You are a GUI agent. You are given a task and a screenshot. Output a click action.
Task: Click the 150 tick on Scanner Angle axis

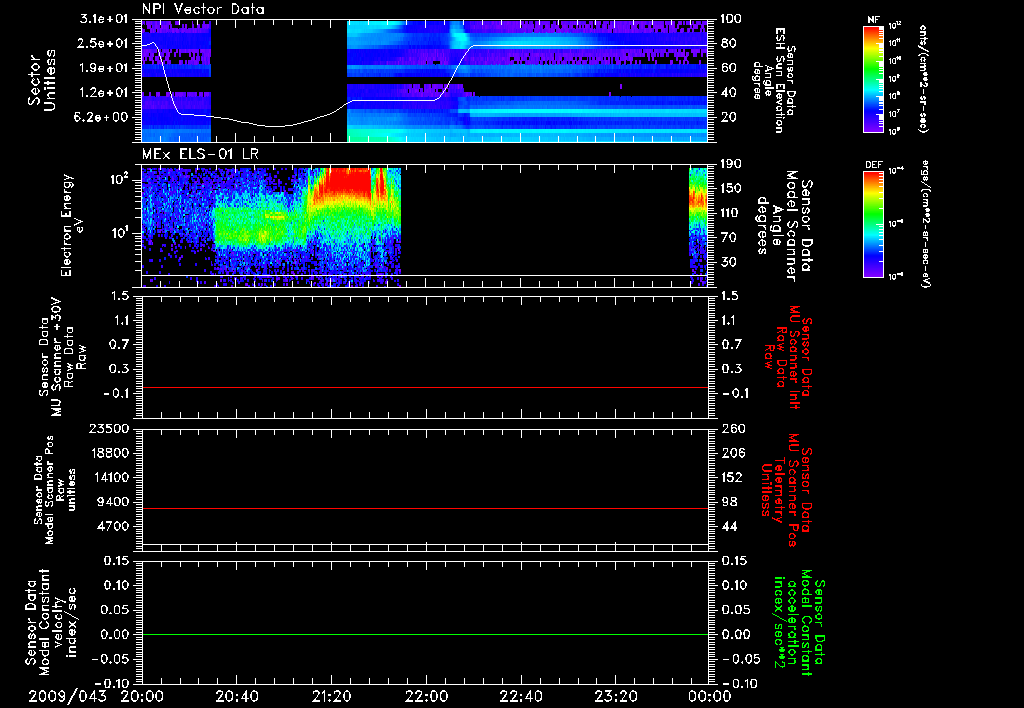[x=732, y=189]
